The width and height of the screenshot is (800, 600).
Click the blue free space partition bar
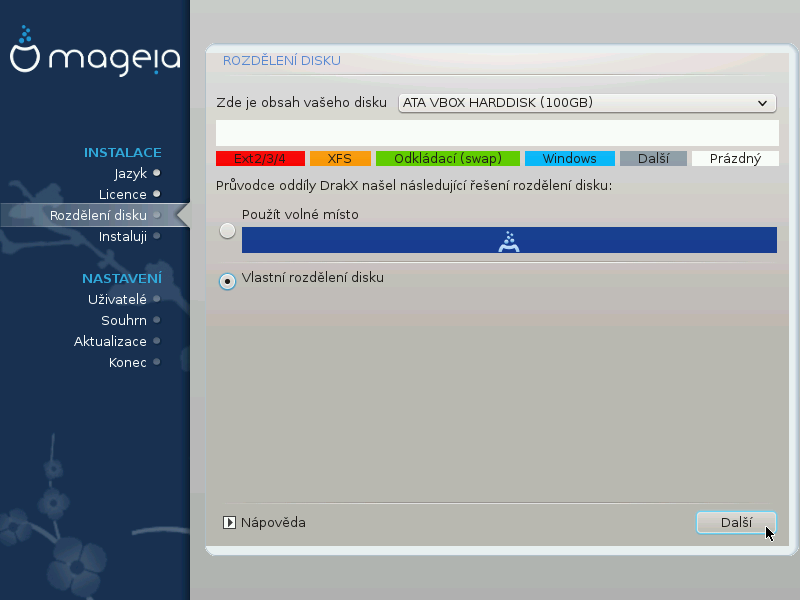click(509, 240)
